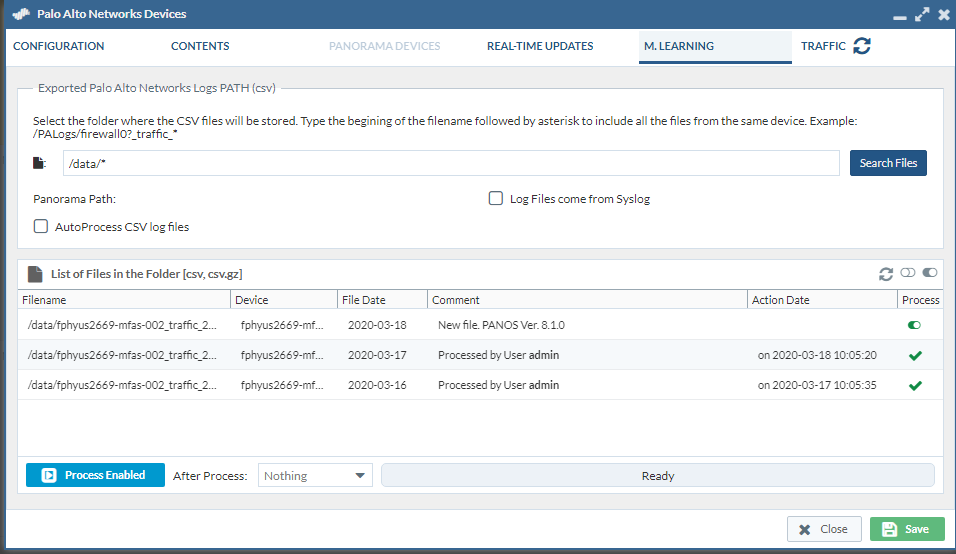The width and height of the screenshot is (956, 554).
Task: Click green checkmark for 2020-03-17 file
Action: 915,355
